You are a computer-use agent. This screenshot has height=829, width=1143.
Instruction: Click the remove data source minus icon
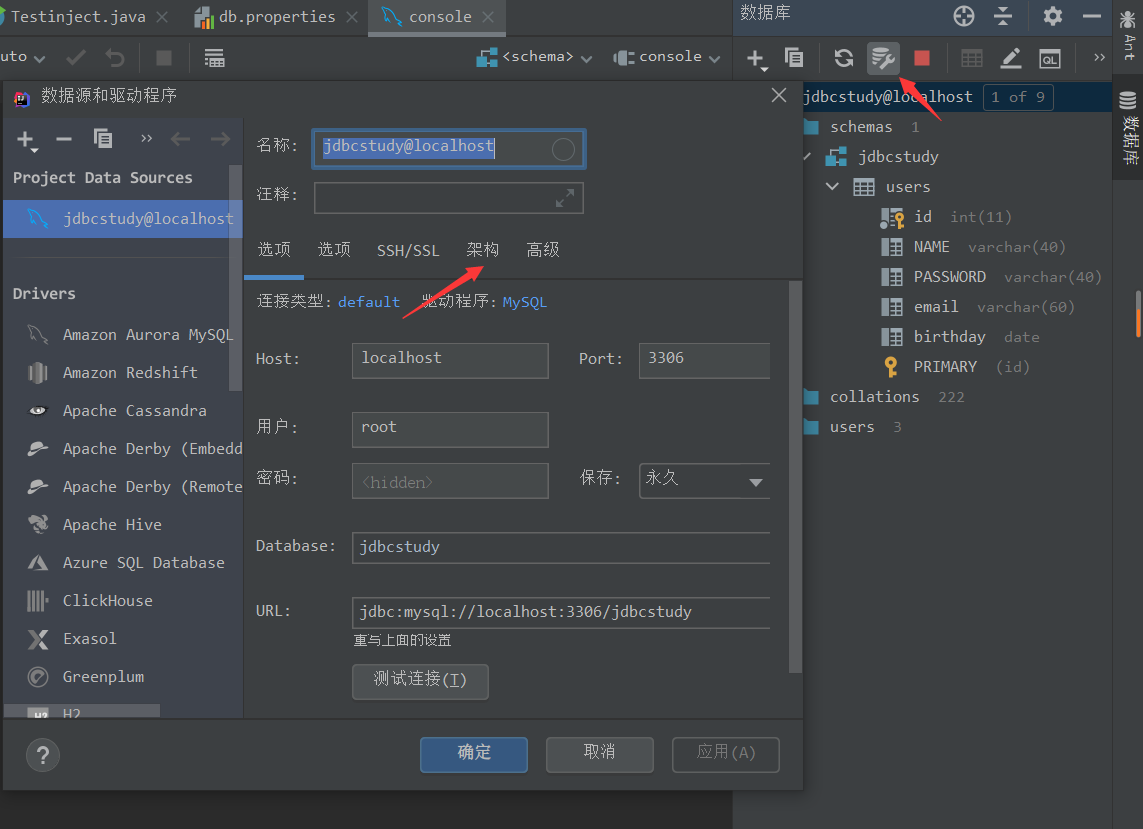[x=64, y=139]
